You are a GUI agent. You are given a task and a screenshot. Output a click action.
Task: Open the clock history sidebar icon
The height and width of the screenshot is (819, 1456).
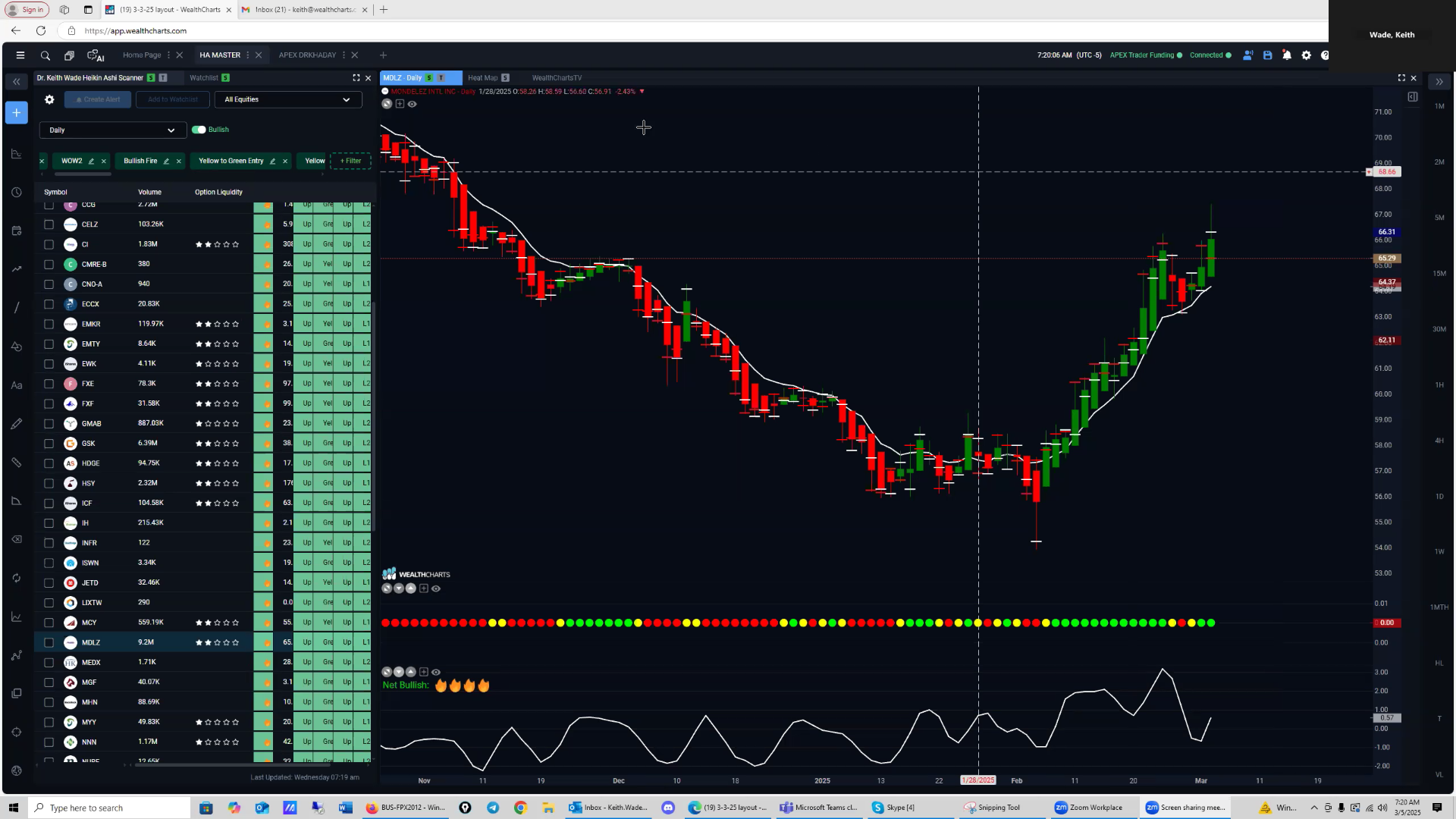[17, 193]
